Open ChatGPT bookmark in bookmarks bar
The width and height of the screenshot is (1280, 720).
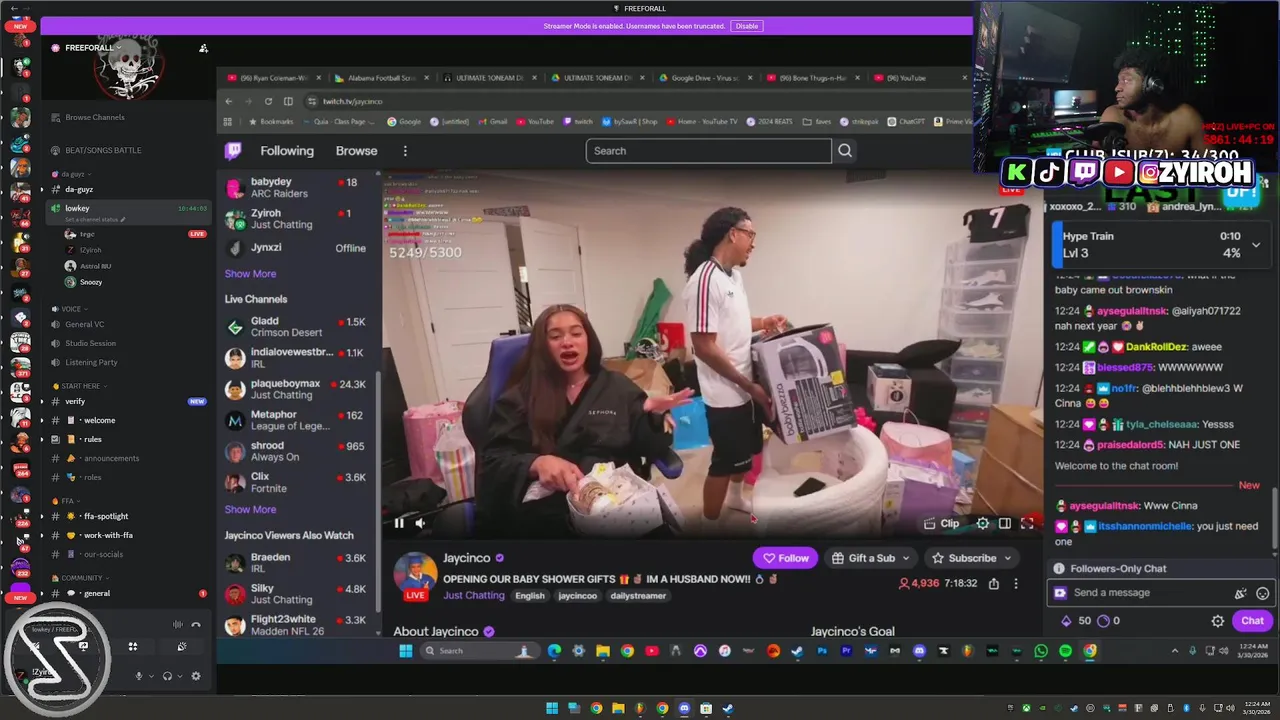[906, 122]
